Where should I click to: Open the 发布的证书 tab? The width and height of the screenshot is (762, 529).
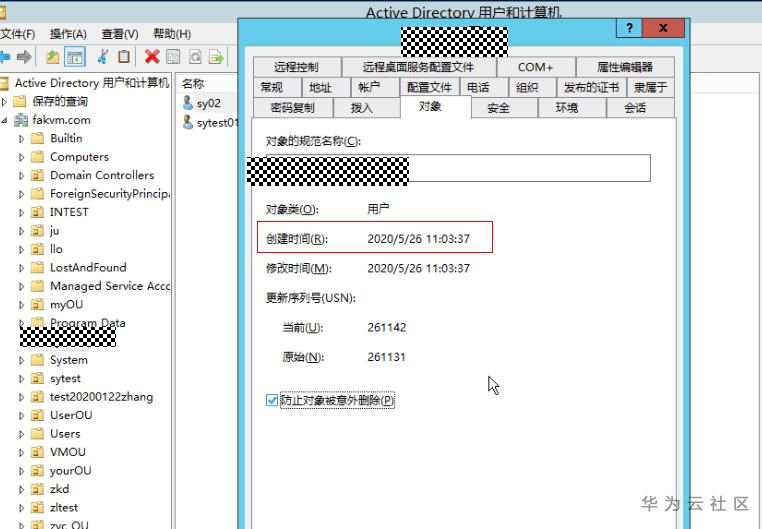click(x=591, y=87)
